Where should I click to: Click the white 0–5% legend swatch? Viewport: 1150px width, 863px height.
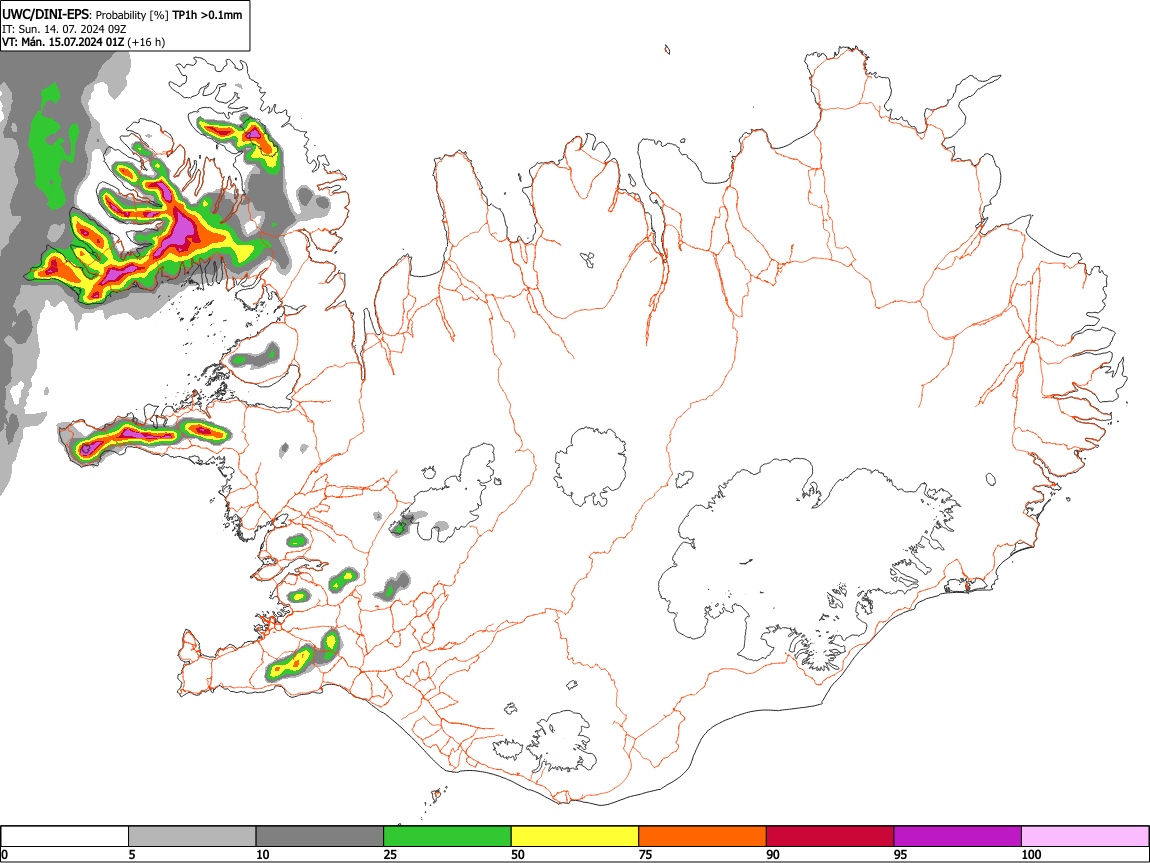click(65, 837)
